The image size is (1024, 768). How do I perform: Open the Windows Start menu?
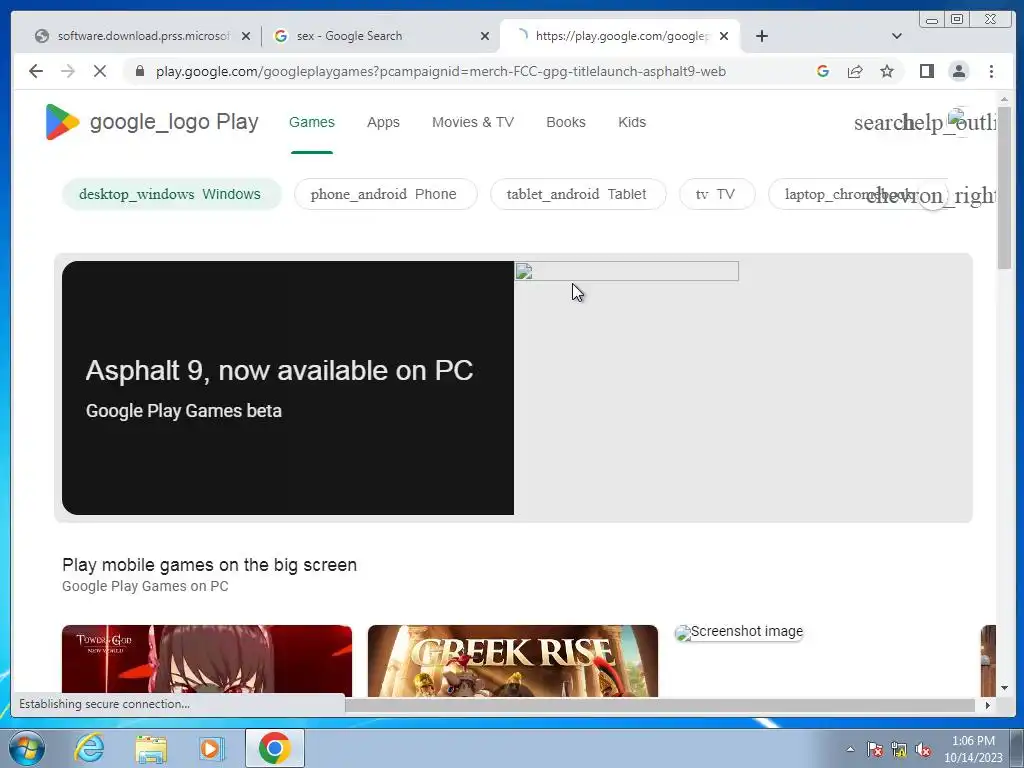pyautogui.click(x=27, y=748)
